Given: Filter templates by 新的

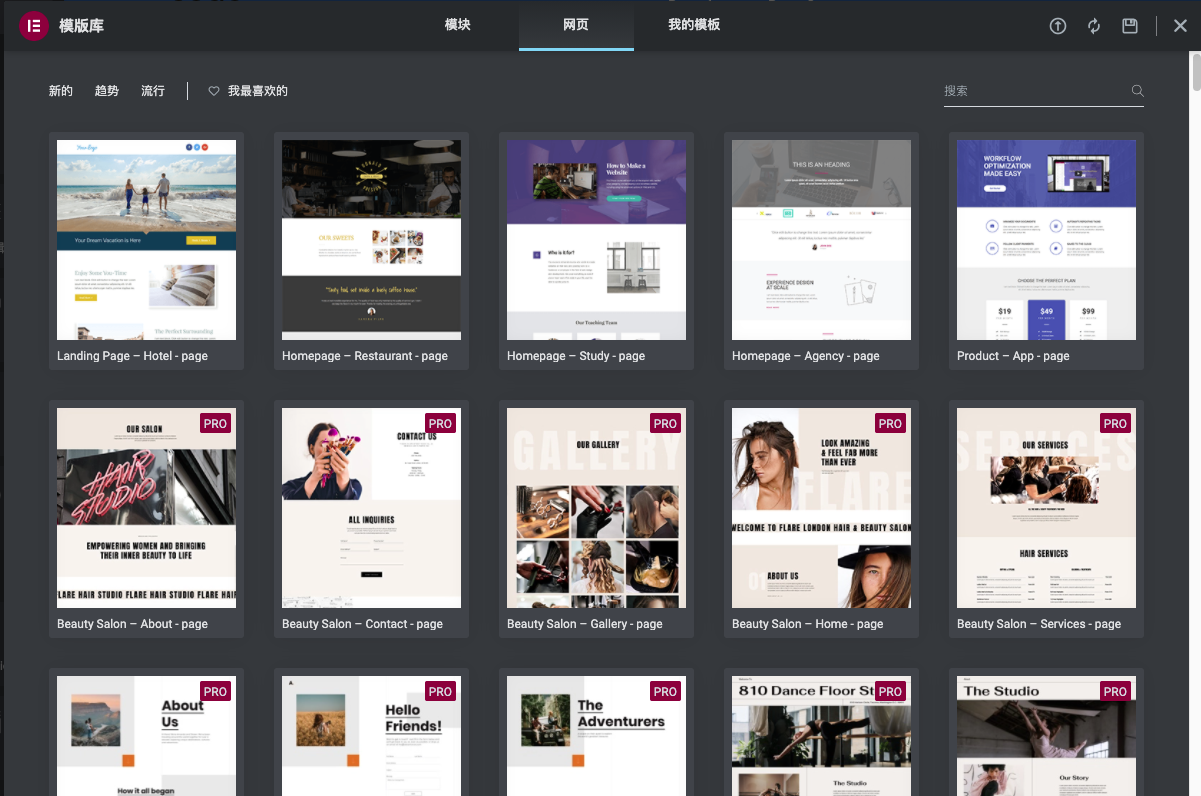Looking at the screenshot, I should click(61, 91).
